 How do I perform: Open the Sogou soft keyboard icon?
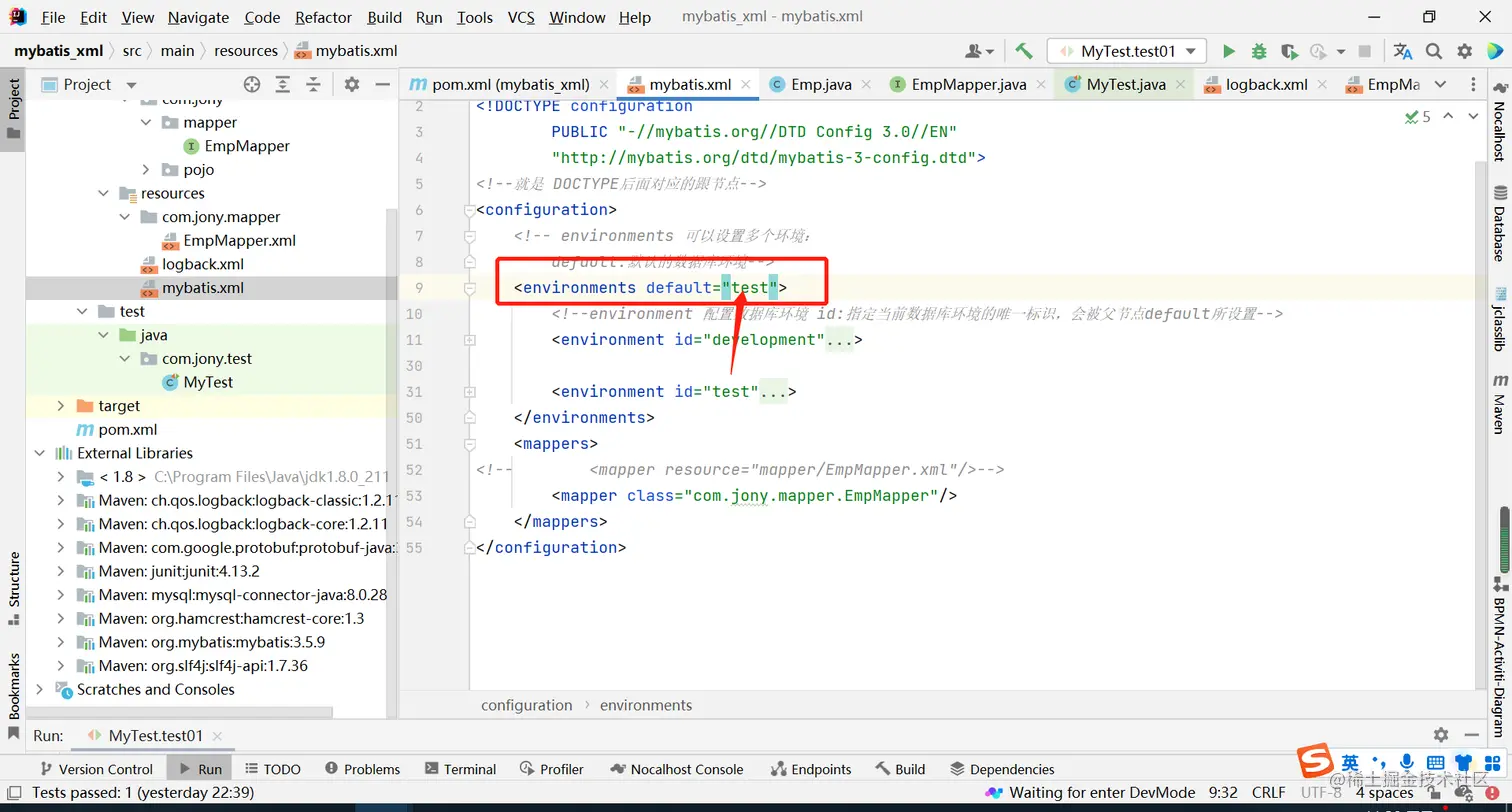point(1435,762)
